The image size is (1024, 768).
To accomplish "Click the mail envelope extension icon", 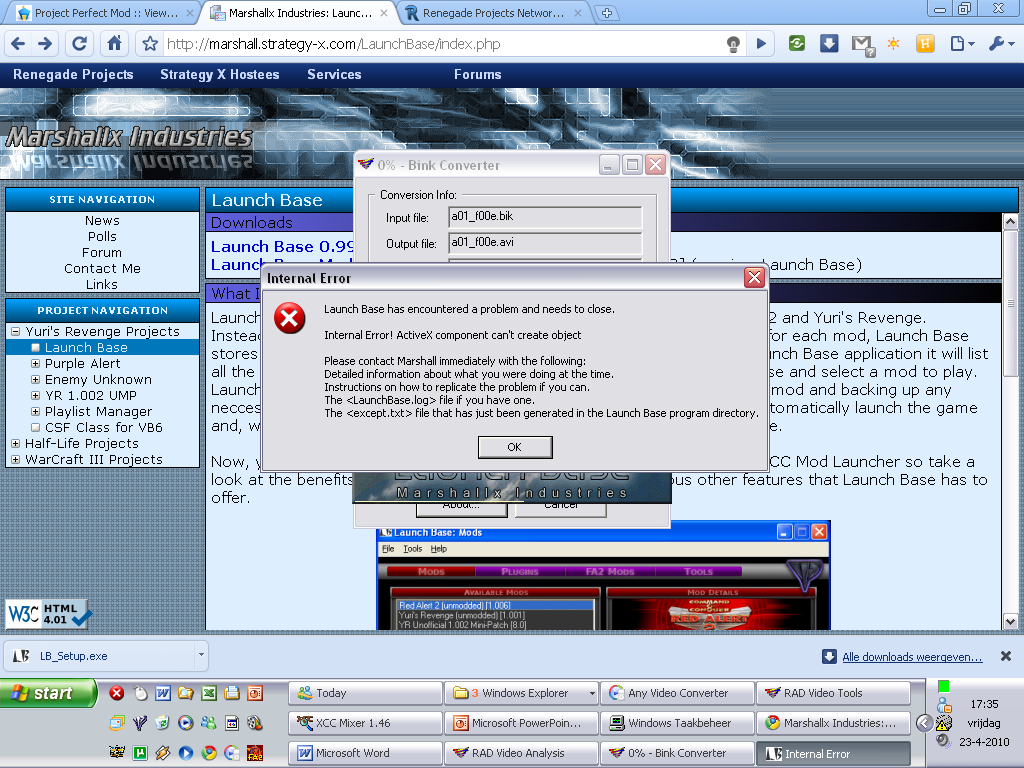I will (860, 44).
